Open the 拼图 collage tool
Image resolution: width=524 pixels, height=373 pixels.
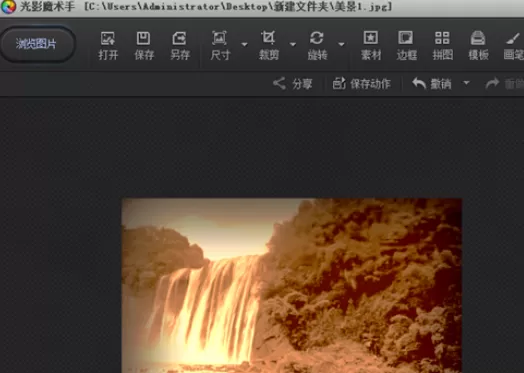point(442,46)
